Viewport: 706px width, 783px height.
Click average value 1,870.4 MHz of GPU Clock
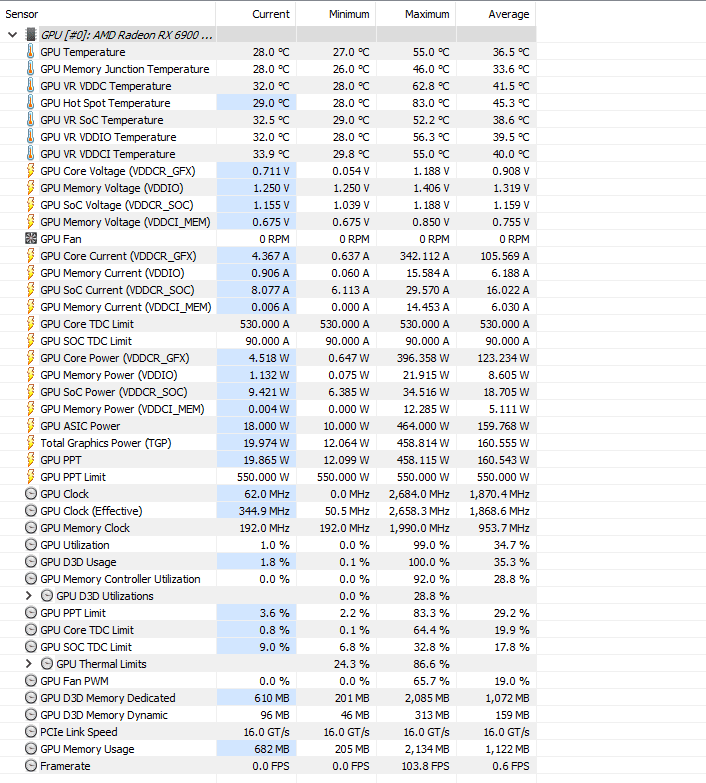pyautogui.click(x=499, y=494)
